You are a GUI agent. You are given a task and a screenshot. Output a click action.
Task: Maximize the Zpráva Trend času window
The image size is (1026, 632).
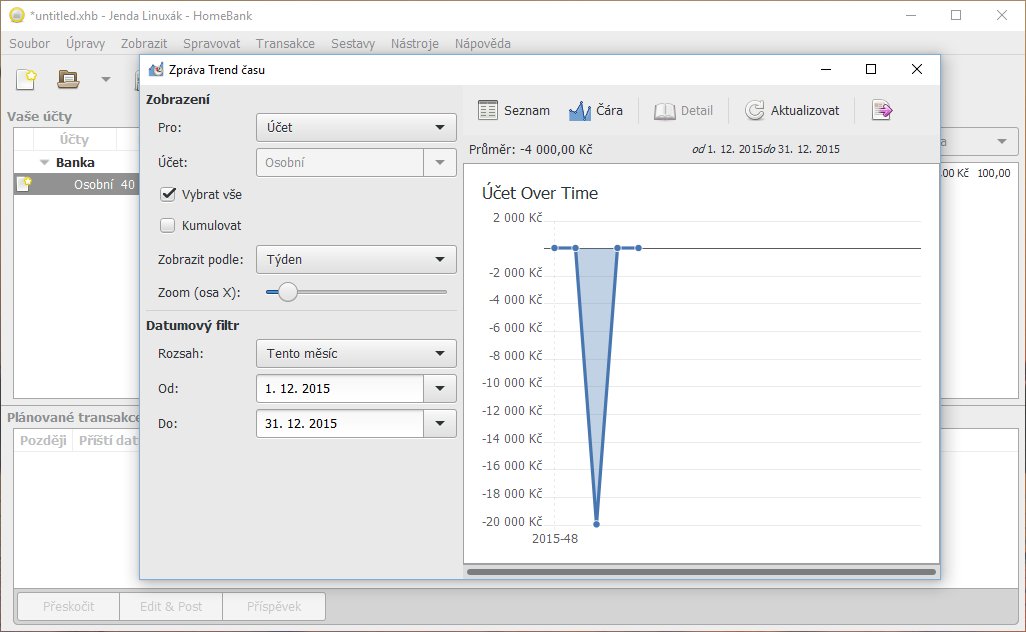click(x=871, y=69)
